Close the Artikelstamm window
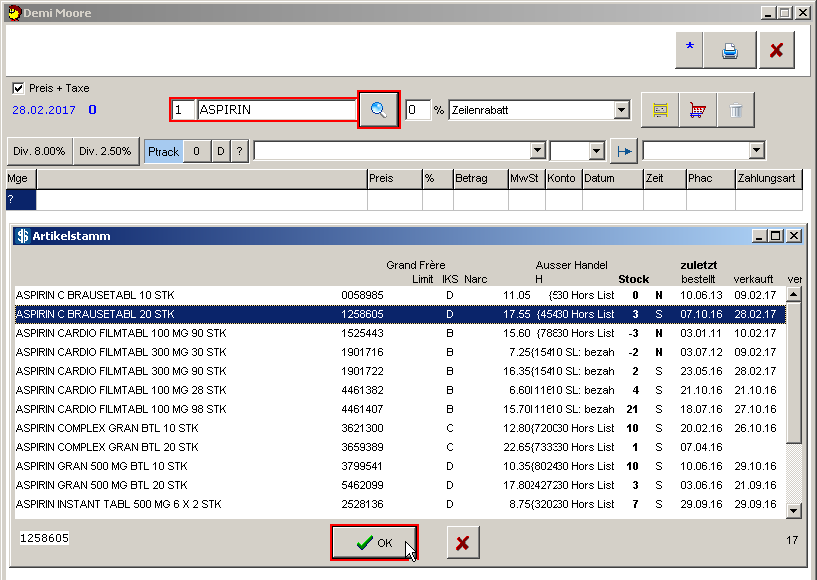Image resolution: width=817 pixels, height=580 pixels. click(794, 236)
